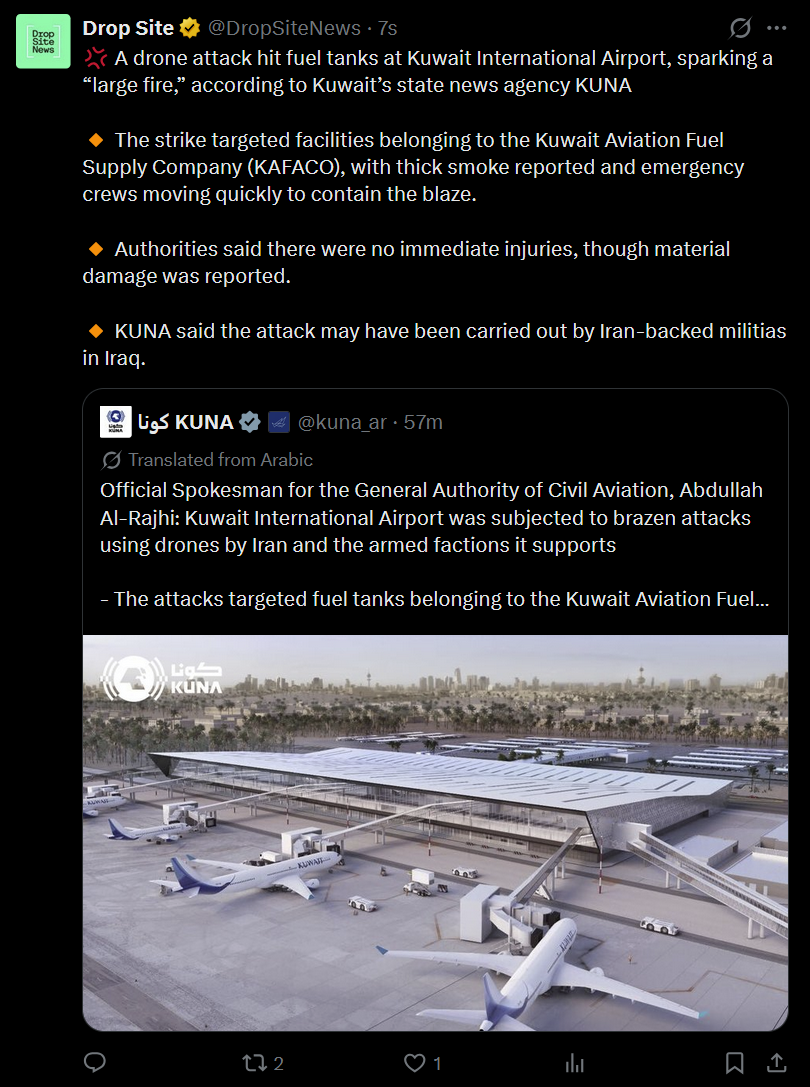This screenshot has width=810, height=1087.
Task: Open the @kuna_ar handle
Action: (342, 421)
